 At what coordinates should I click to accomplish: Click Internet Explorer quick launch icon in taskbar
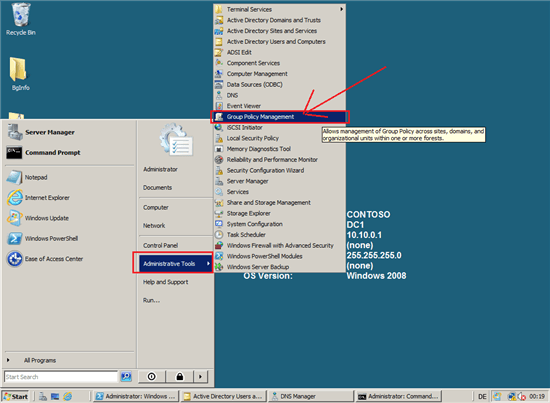tap(67, 396)
